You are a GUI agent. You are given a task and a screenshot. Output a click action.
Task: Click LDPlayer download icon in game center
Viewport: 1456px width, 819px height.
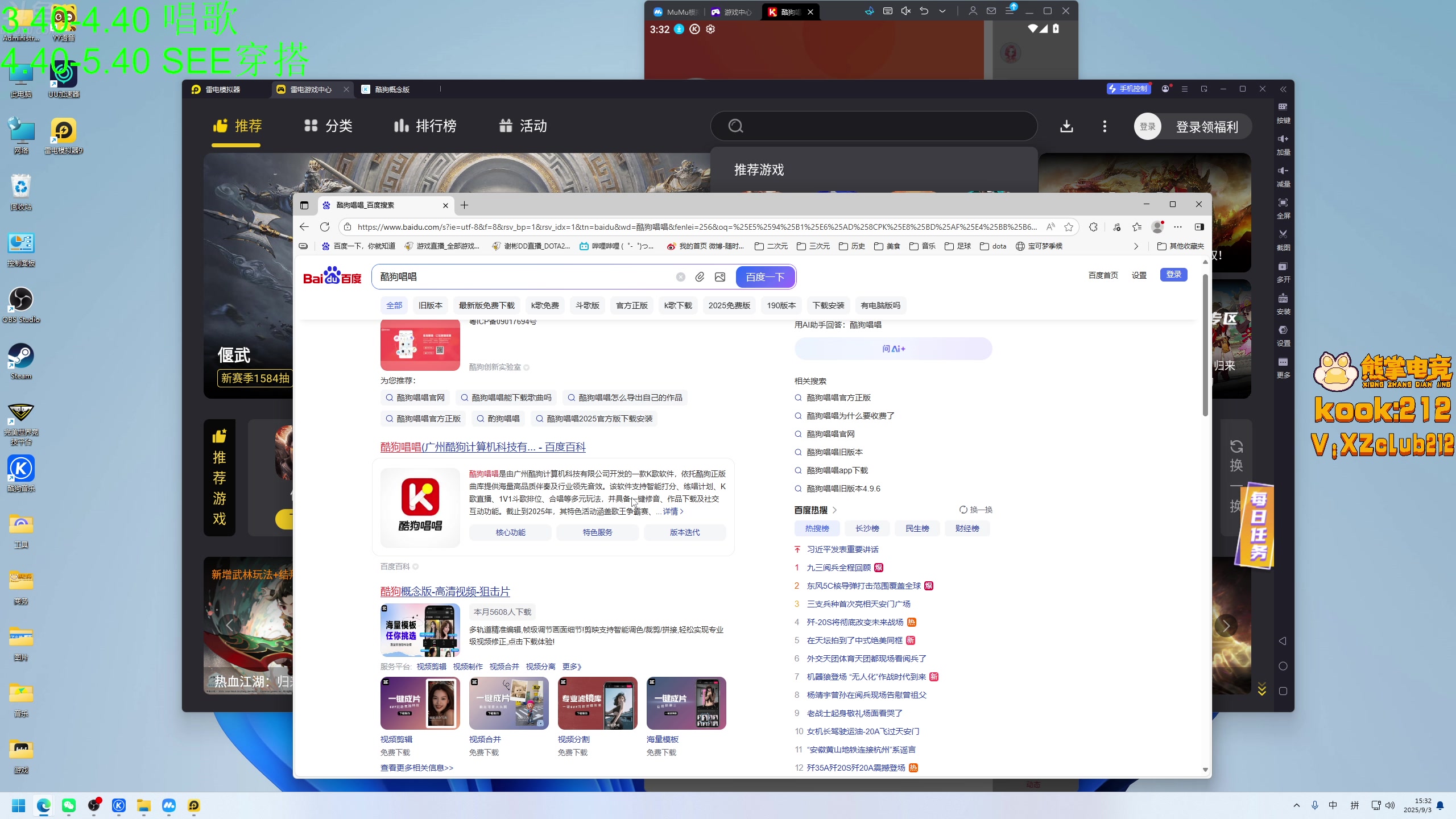[x=1066, y=126]
